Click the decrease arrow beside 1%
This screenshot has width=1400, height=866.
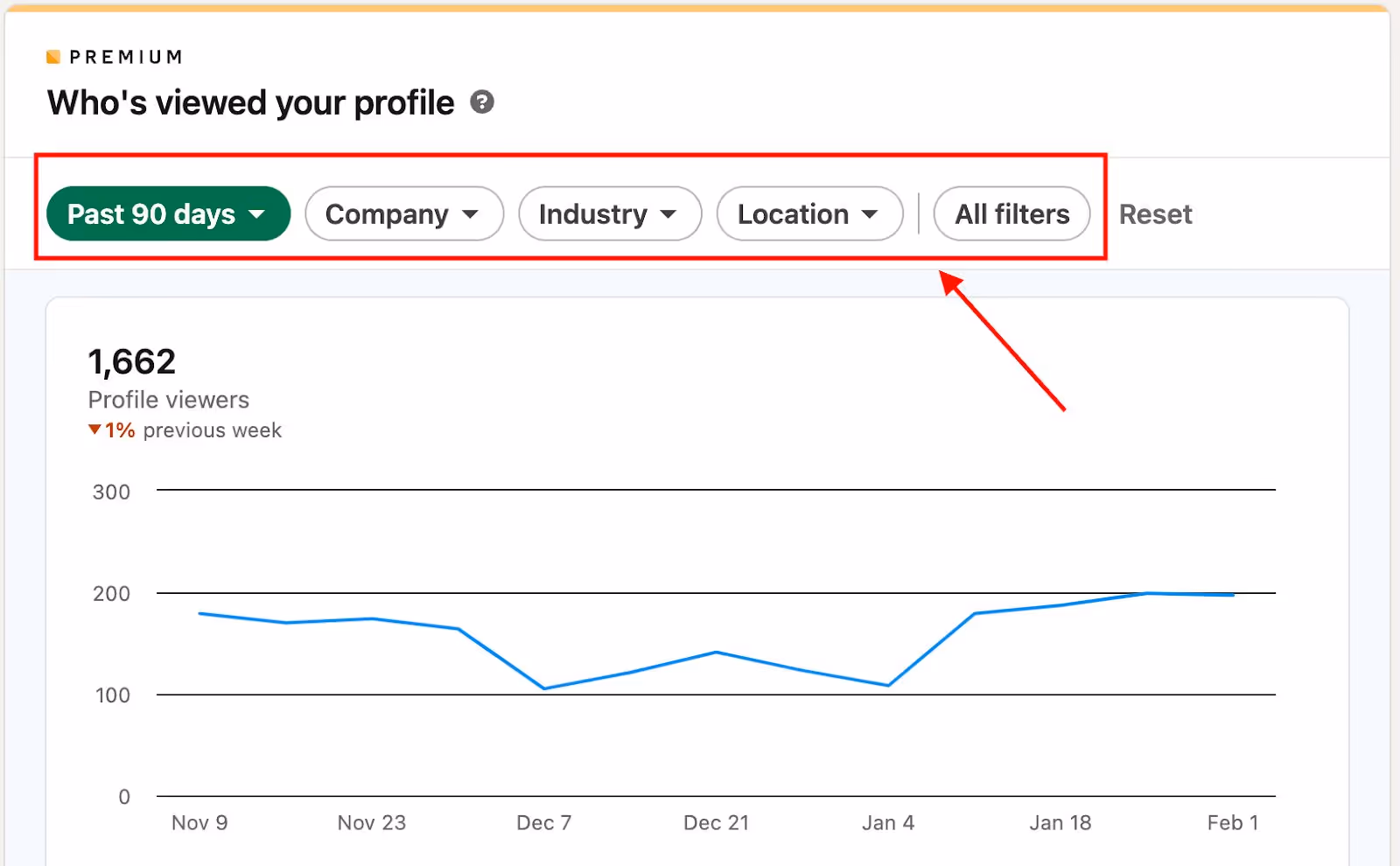tap(94, 430)
